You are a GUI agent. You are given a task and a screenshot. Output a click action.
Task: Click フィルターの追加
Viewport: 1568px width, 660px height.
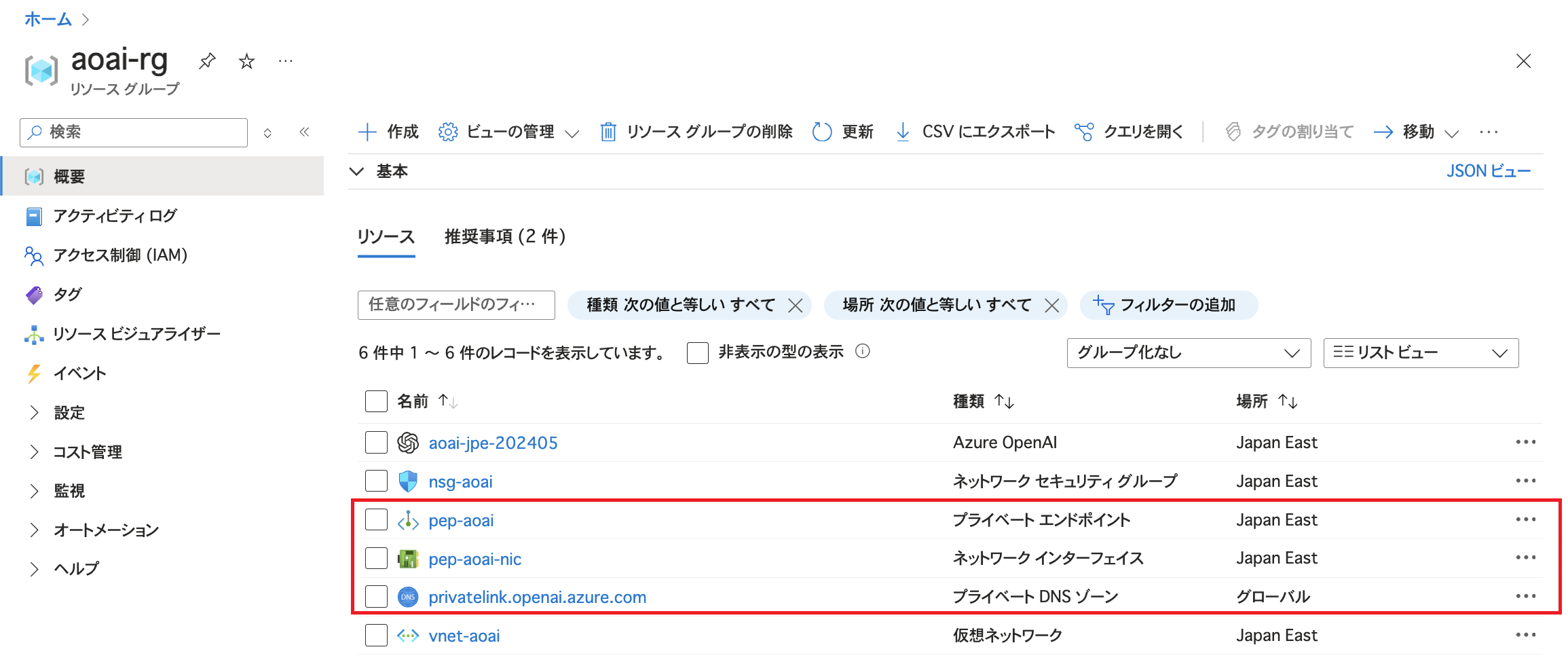coord(1169,306)
